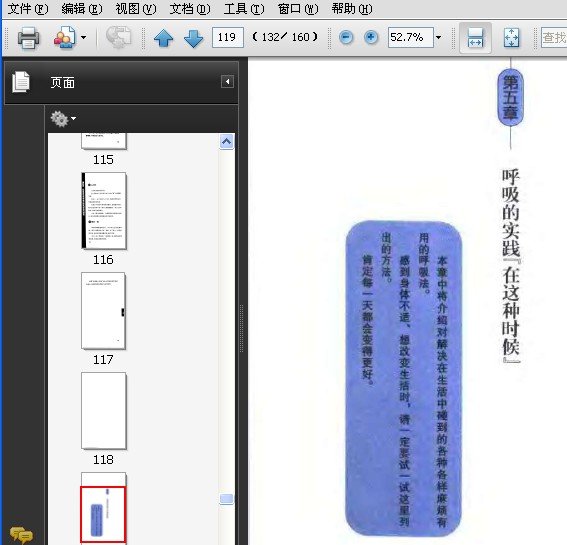Open the 帮助(H) menu

(x=352, y=9)
